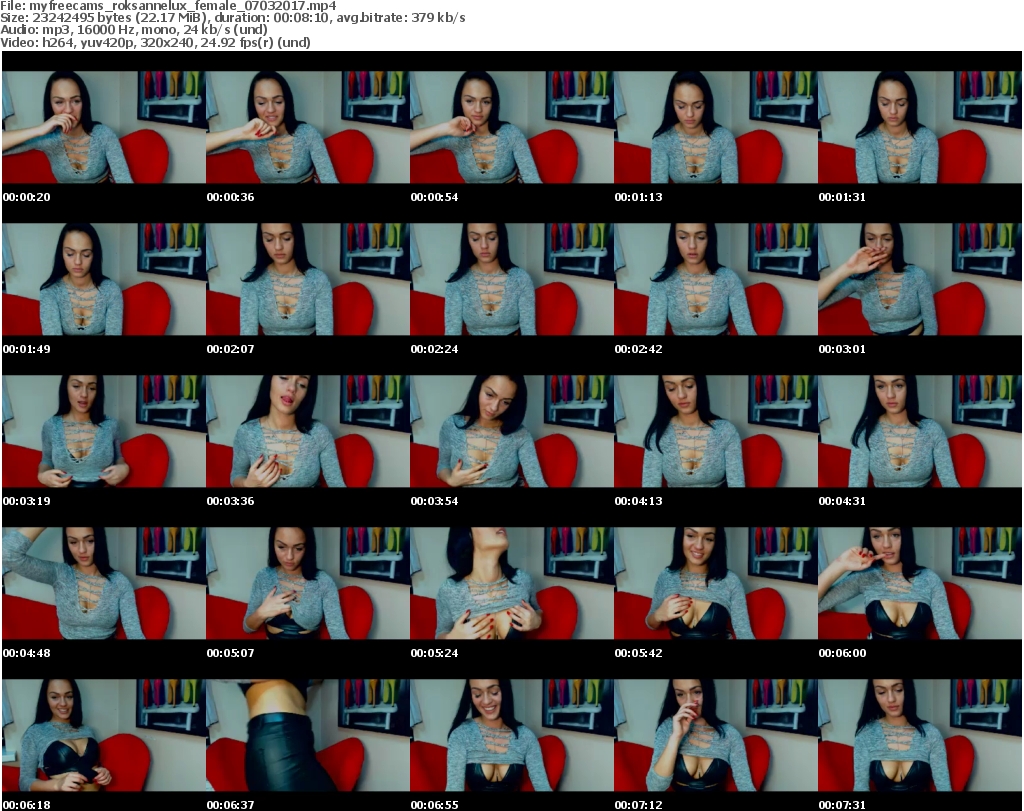Click the timestamp label 00:06:37
The image size is (1024, 811).
pos(231,805)
